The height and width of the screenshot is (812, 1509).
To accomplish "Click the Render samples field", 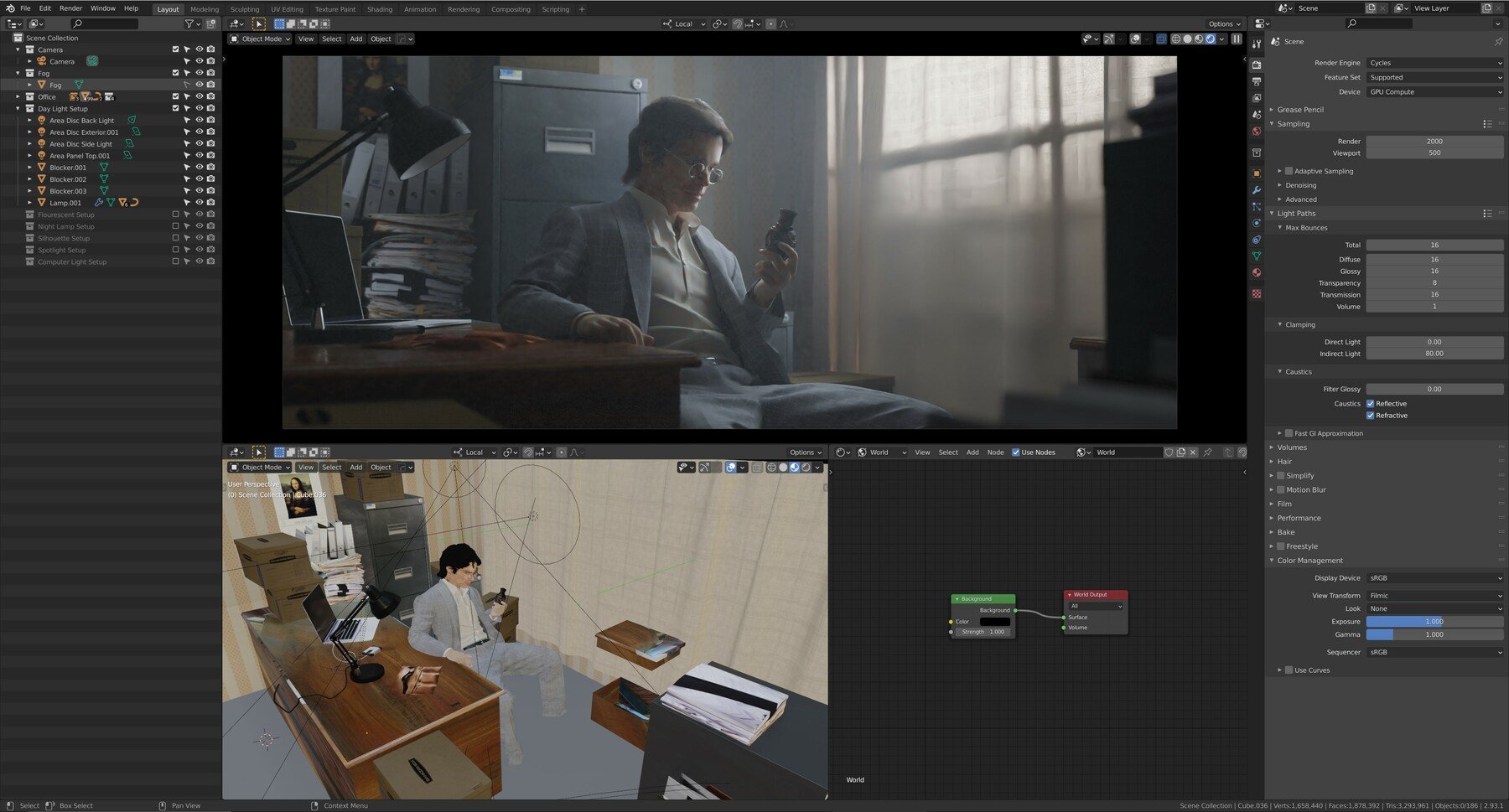I will pyautogui.click(x=1434, y=142).
